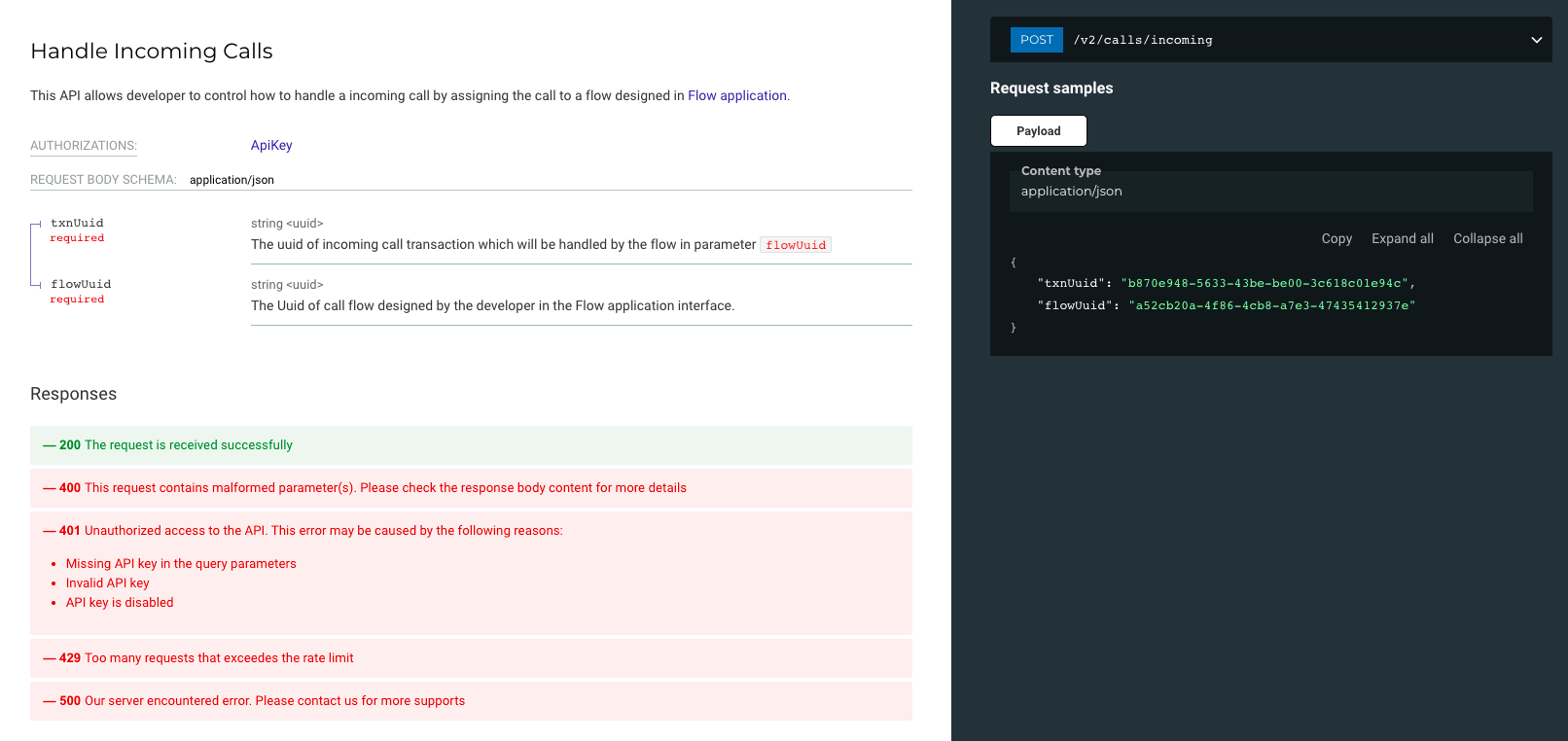Click the application/json content type field
The width and height of the screenshot is (1568, 741).
click(x=1270, y=192)
